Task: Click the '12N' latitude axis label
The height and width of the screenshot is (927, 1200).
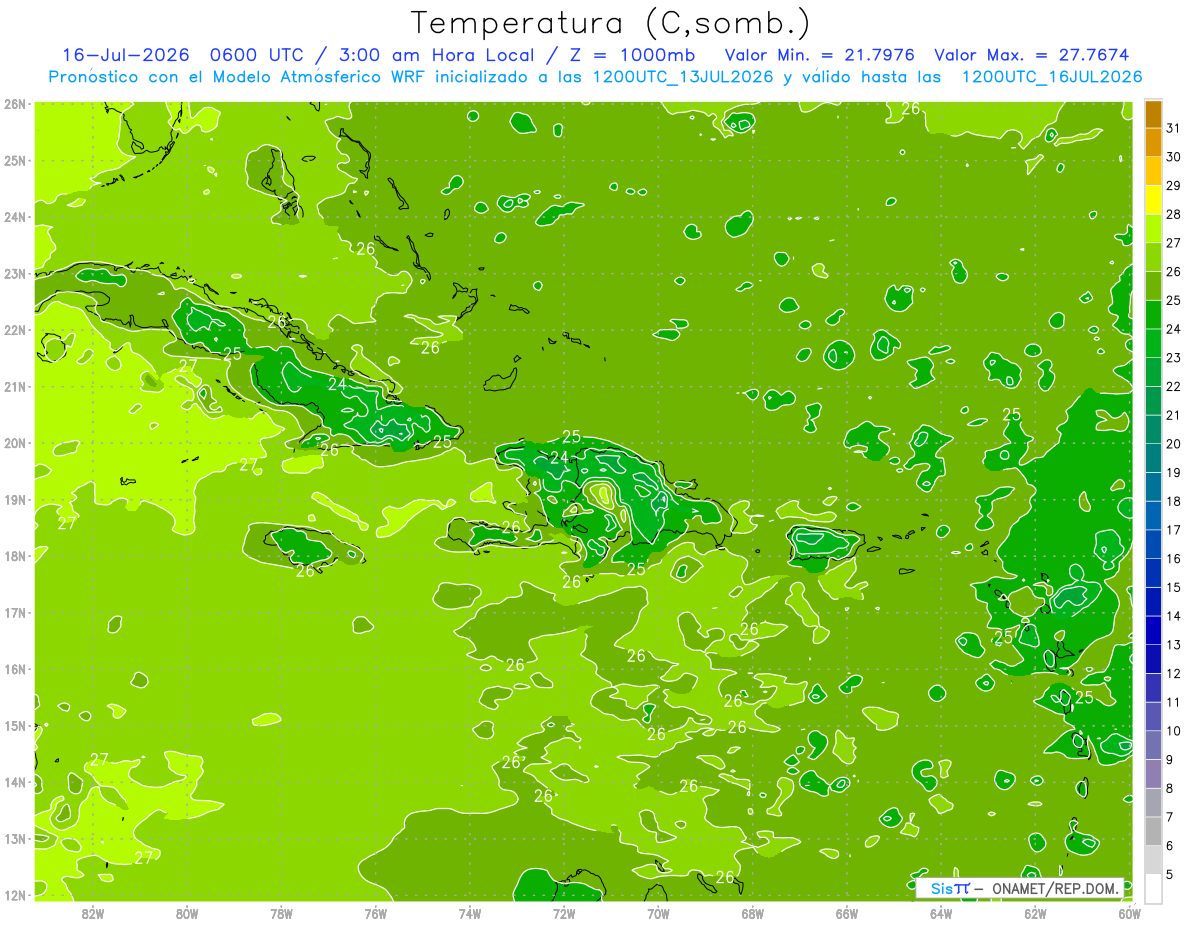Action: 15,895
